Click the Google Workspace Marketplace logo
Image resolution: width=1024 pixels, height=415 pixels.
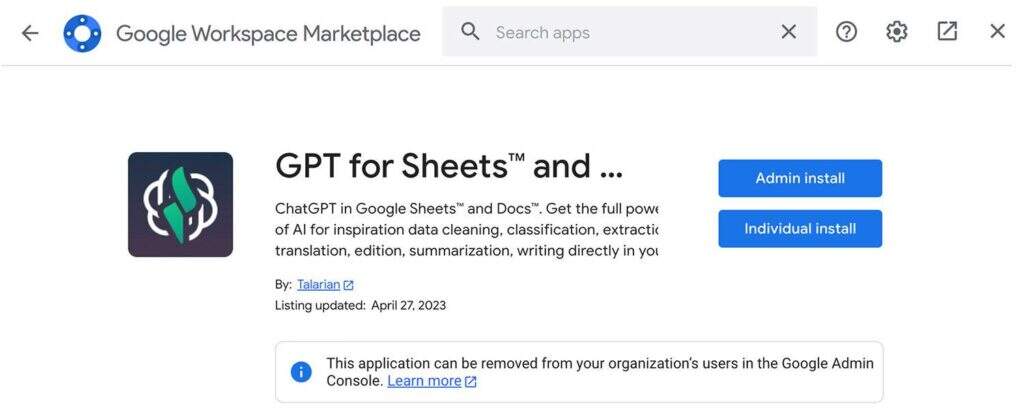[82, 33]
